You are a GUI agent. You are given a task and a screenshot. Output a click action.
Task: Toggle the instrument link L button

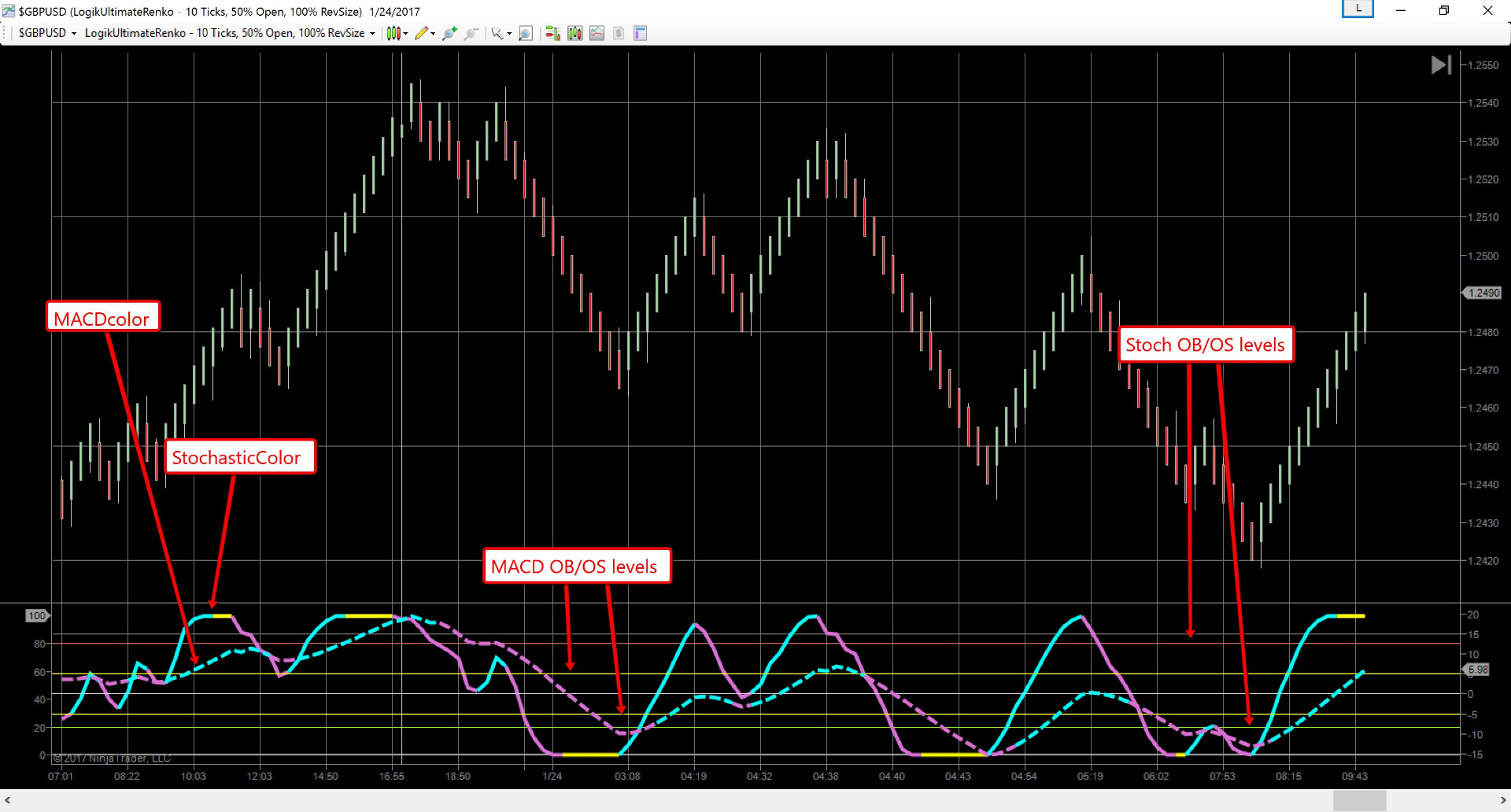click(1358, 8)
